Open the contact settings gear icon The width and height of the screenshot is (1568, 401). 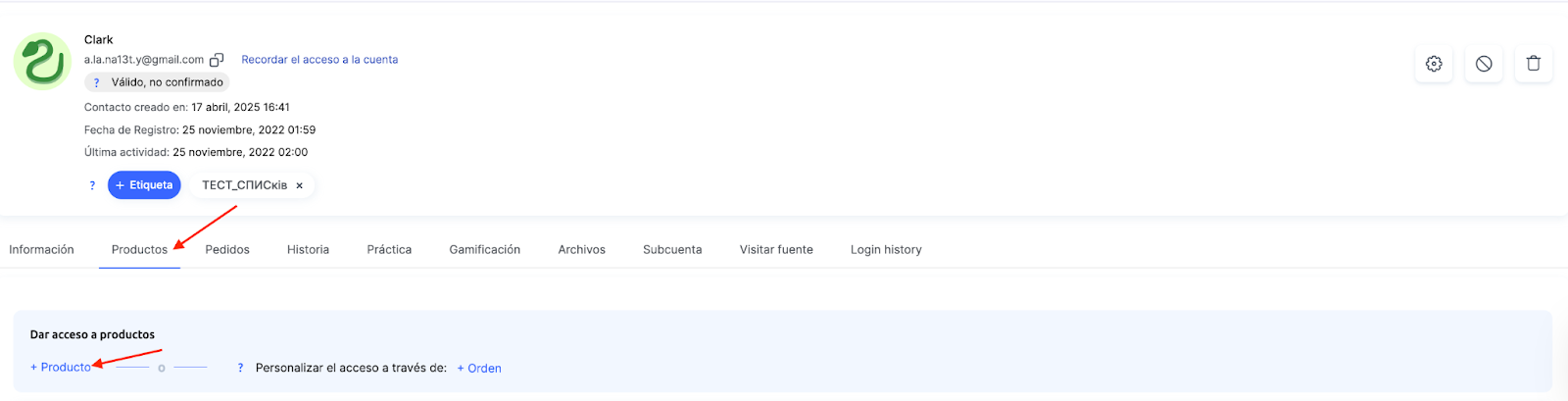tap(1434, 64)
